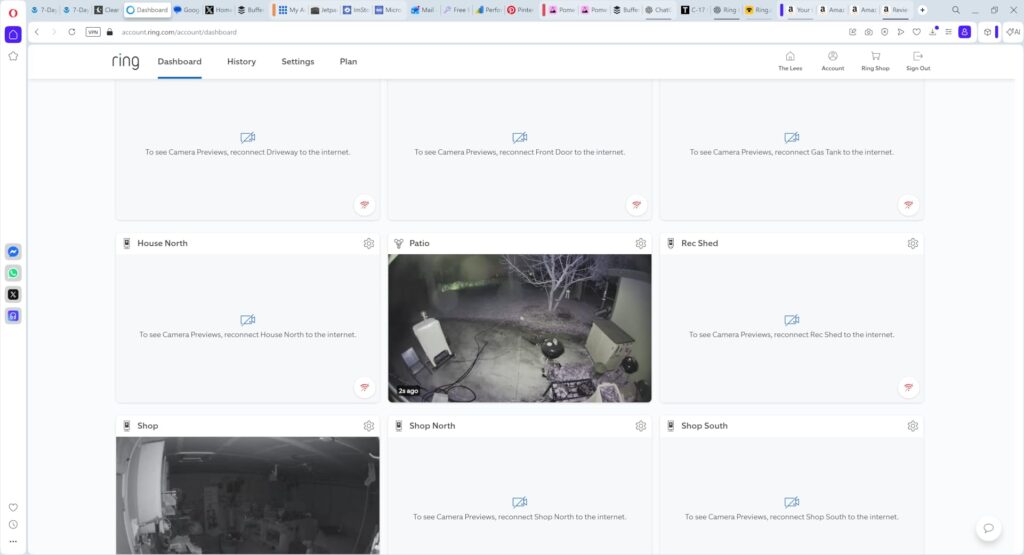This screenshot has height=555, width=1024.
Task: Click the Sign Out button
Action: (x=918, y=61)
